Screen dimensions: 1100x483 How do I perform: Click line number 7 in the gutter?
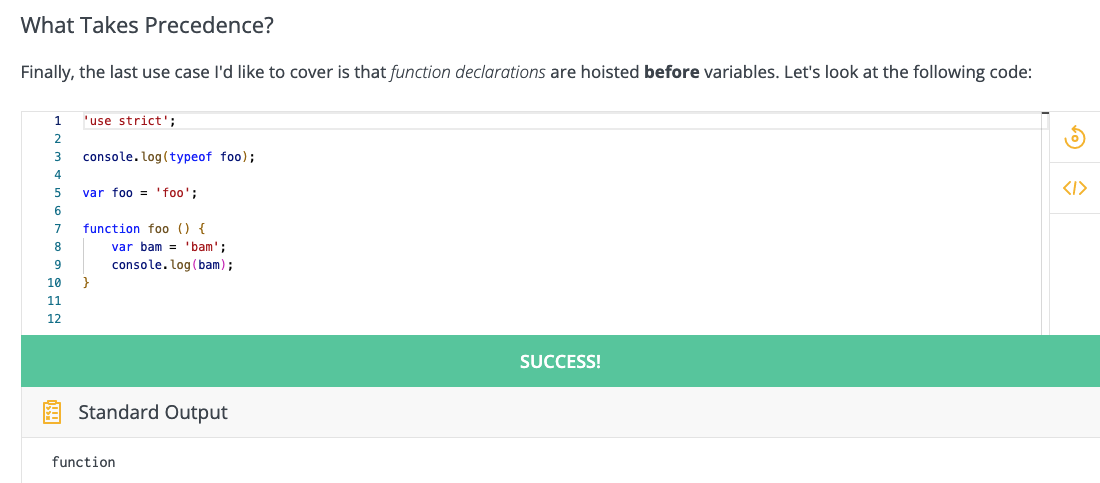pyautogui.click(x=58, y=229)
